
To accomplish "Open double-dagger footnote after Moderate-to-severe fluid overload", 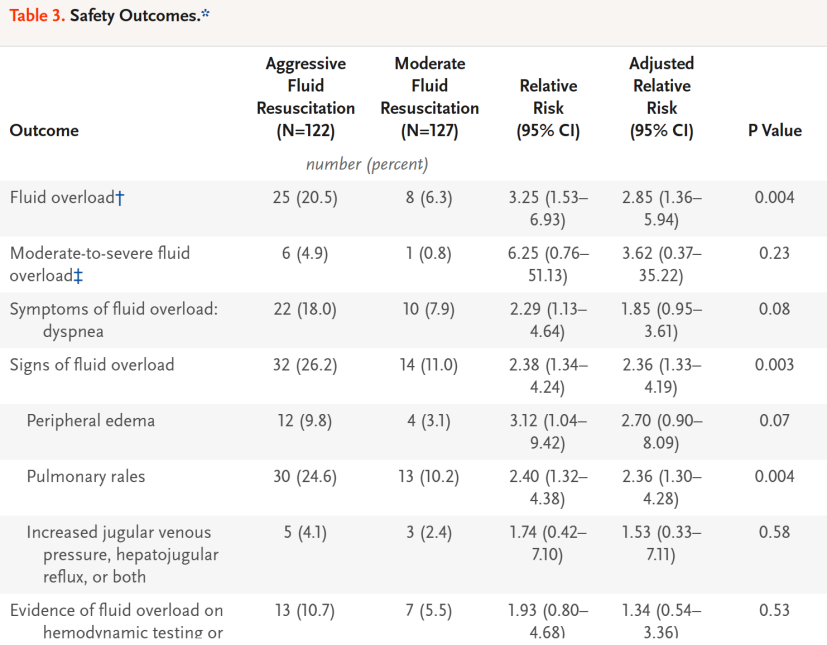I will [x=78, y=276].
